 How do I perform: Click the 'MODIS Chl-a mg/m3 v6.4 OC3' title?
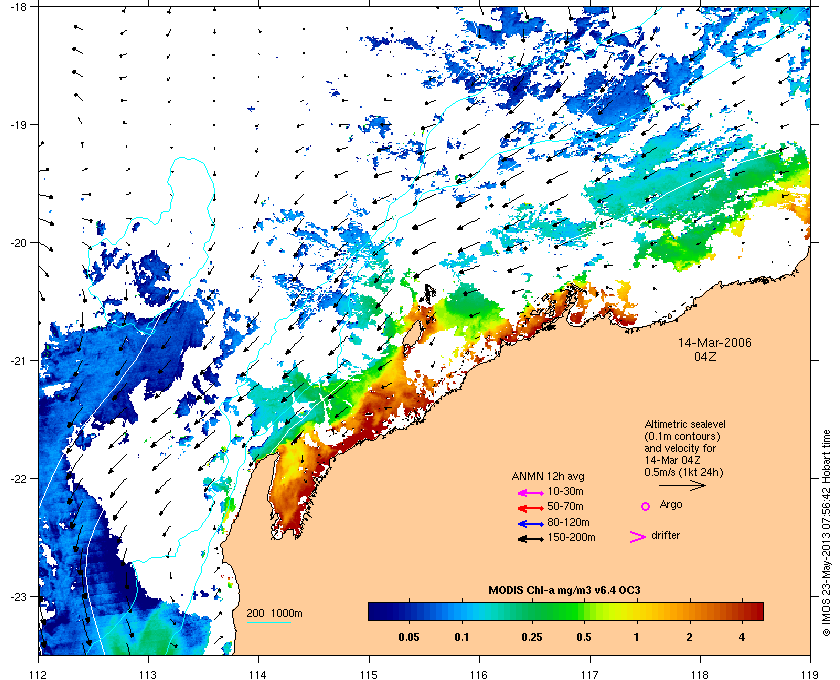(x=564, y=591)
